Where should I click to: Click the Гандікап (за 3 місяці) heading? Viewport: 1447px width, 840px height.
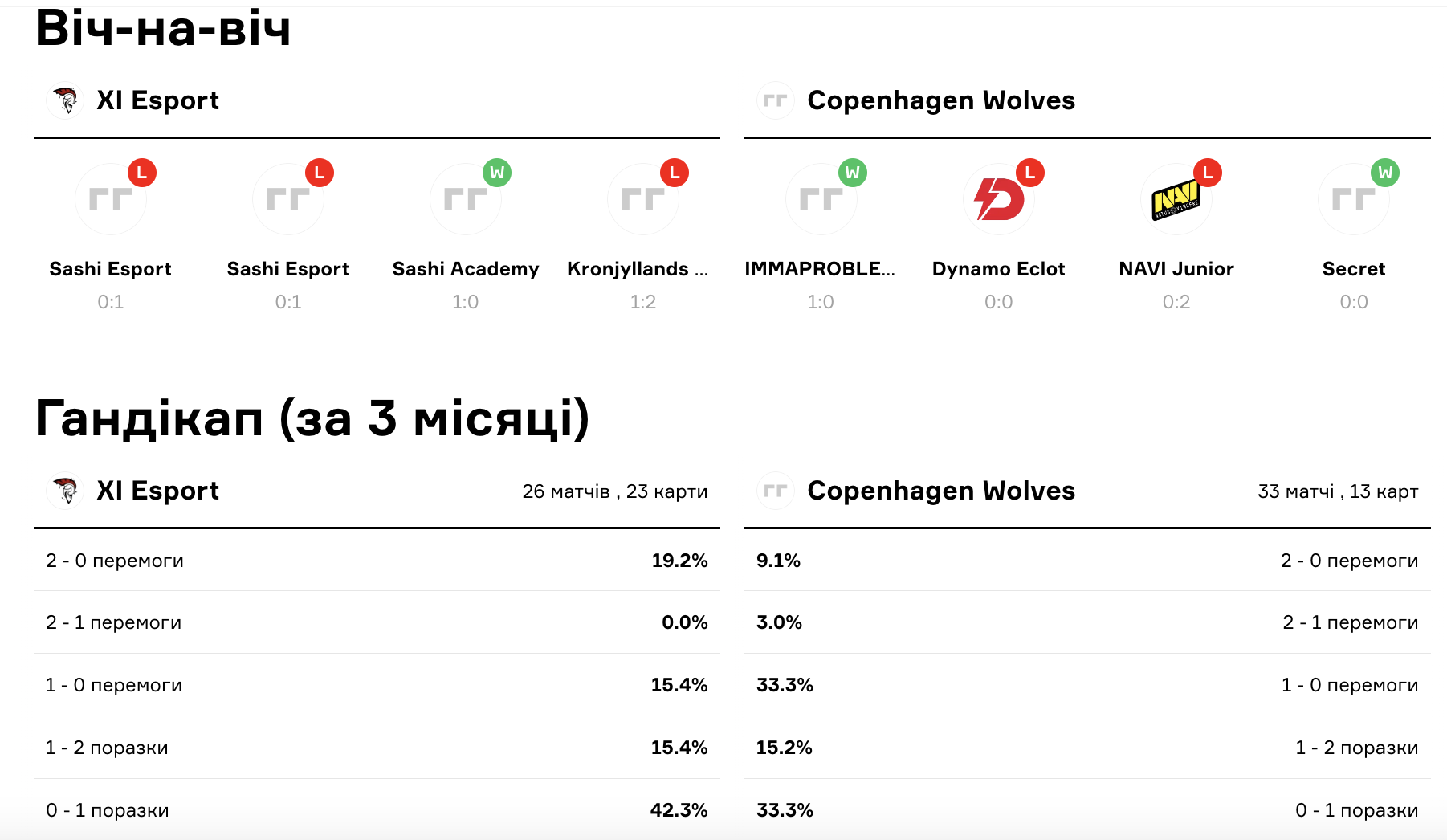(x=312, y=418)
